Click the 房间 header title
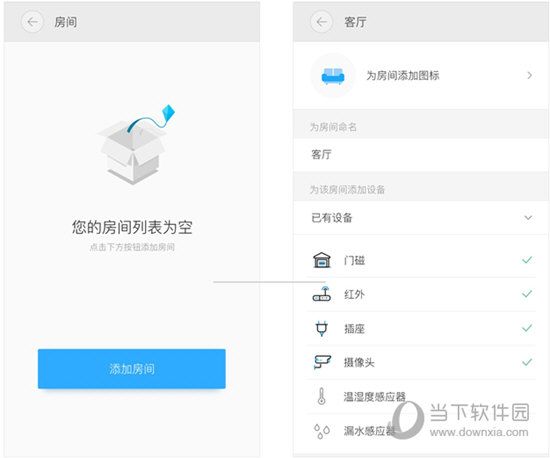Viewport: 550px width, 458px height. coord(66,22)
